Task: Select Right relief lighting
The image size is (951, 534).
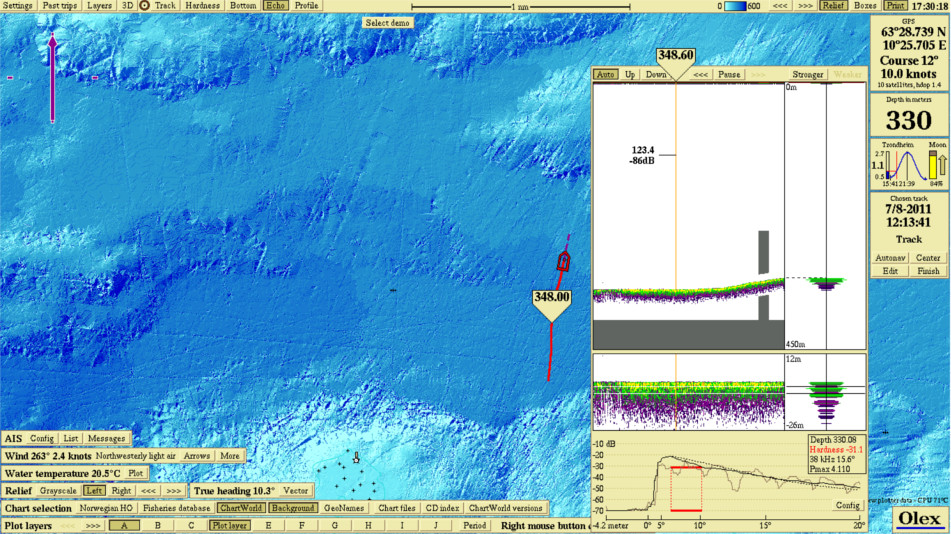Action: [121, 490]
